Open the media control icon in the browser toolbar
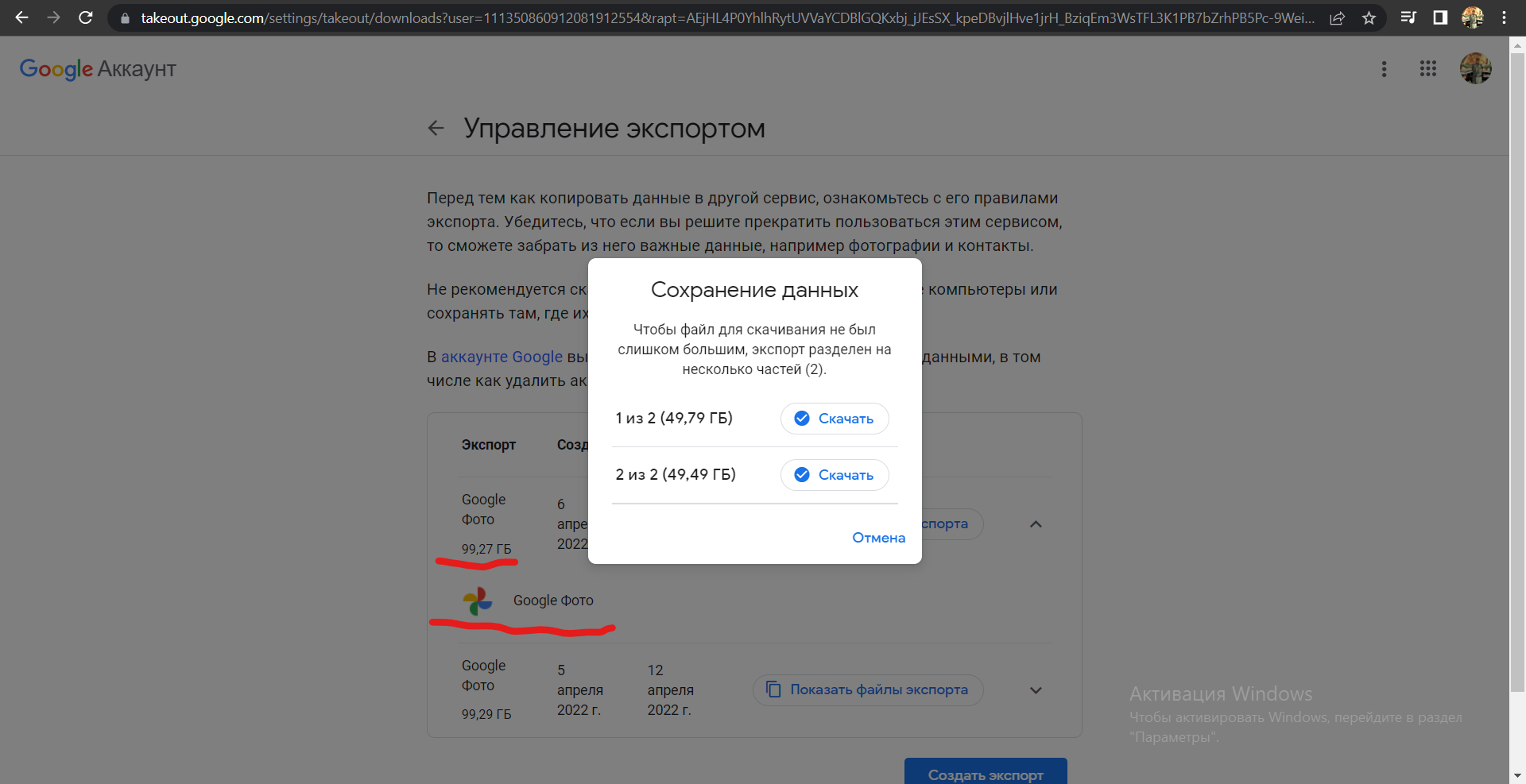Viewport: 1526px width, 784px height. pyautogui.click(x=1408, y=17)
